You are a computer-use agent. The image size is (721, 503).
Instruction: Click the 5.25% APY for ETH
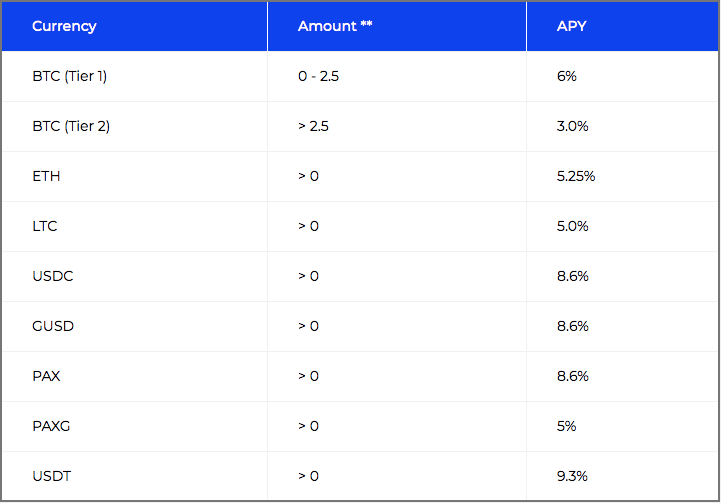pyautogui.click(x=576, y=176)
